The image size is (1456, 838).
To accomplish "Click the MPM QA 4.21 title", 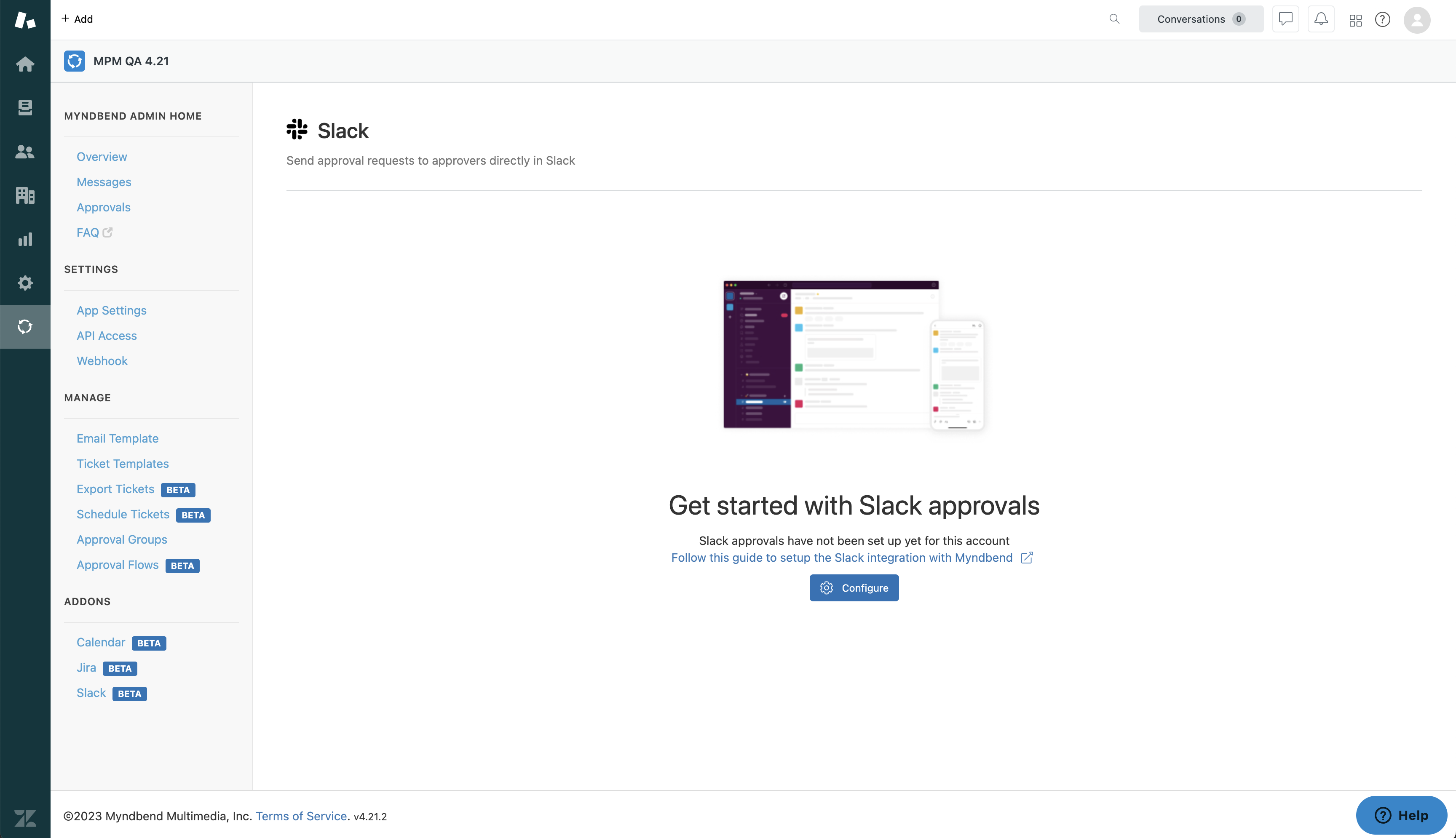I will coord(131,61).
